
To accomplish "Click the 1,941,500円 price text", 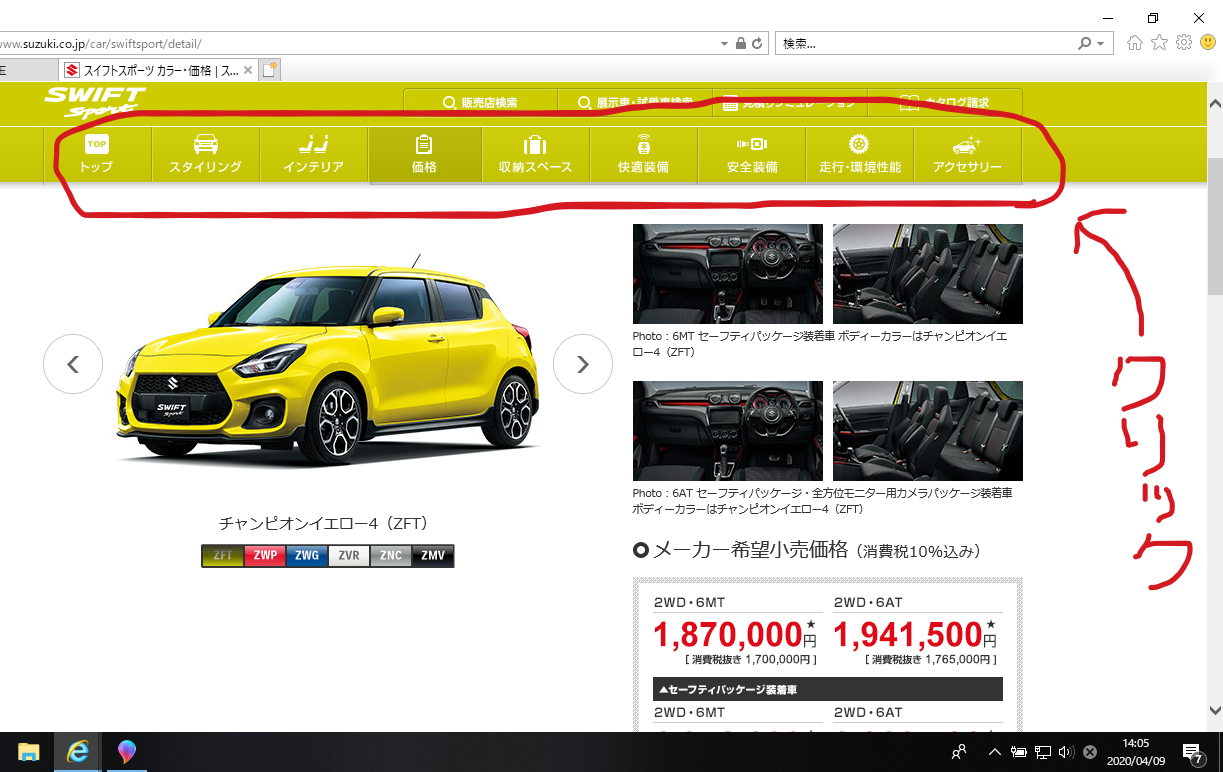I will (x=915, y=634).
